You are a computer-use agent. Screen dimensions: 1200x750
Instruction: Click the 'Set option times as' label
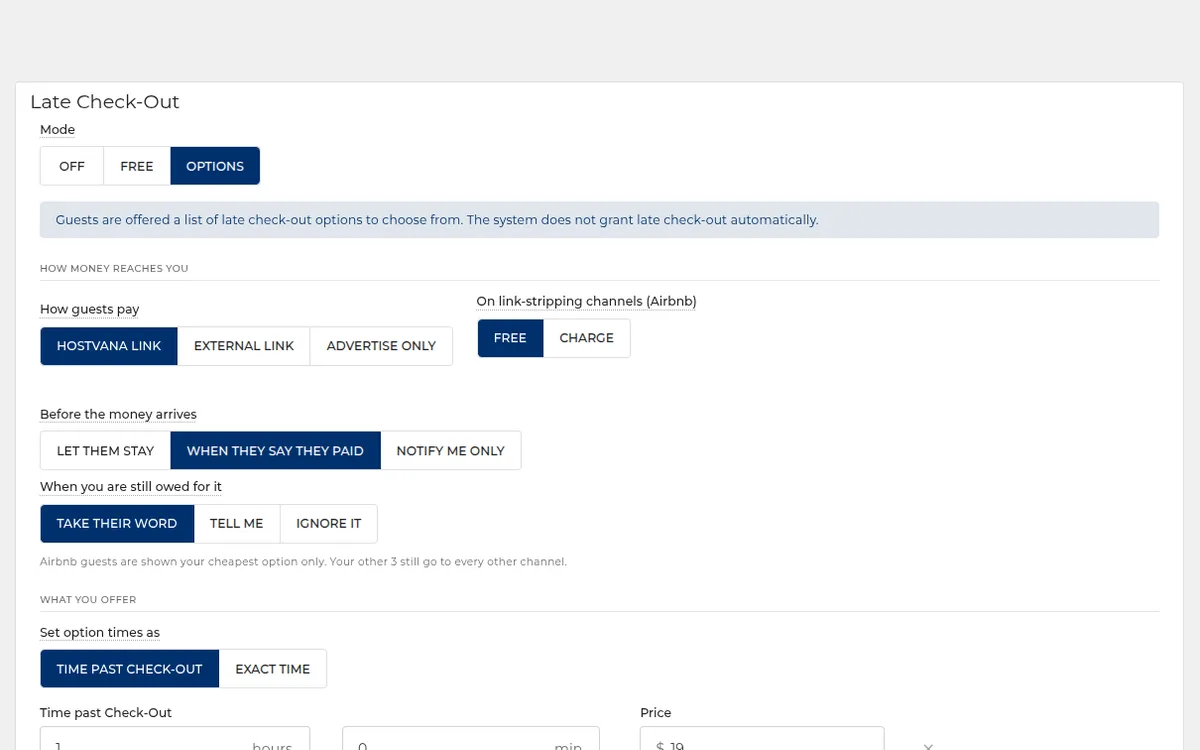point(100,633)
